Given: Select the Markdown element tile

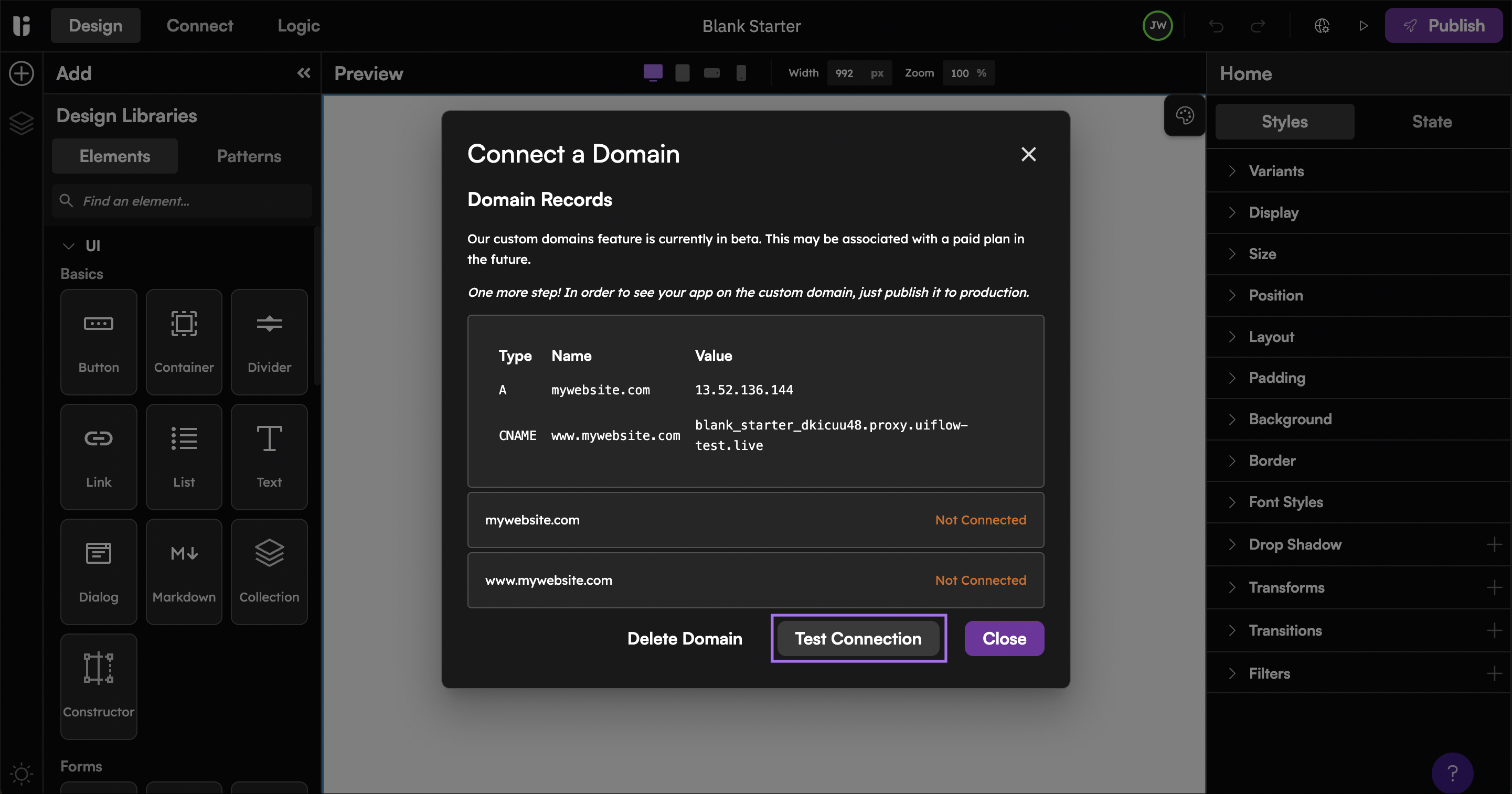Looking at the screenshot, I should [184, 571].
